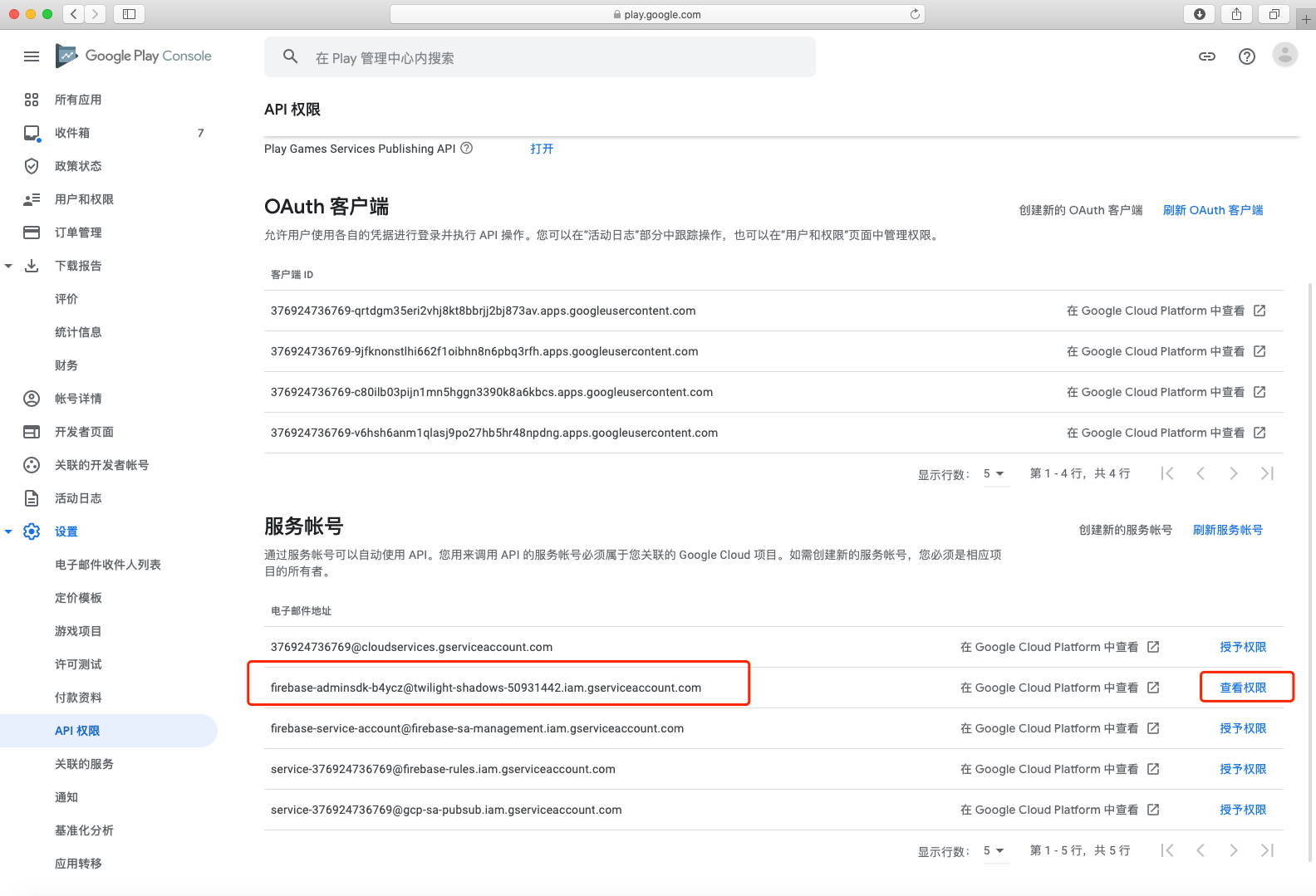
Task: Click Safari back navigation arrow
Action: [74, 14]
